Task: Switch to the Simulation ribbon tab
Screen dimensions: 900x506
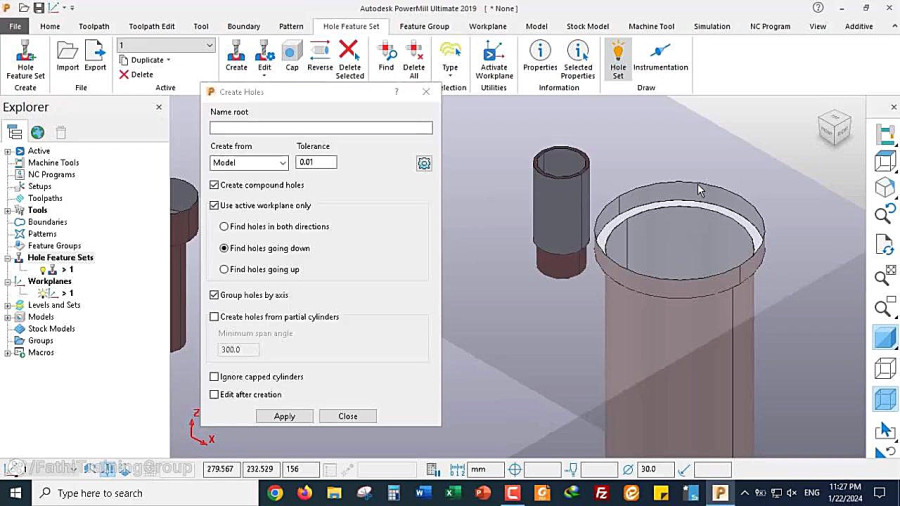Action: (x=712, y=26)
